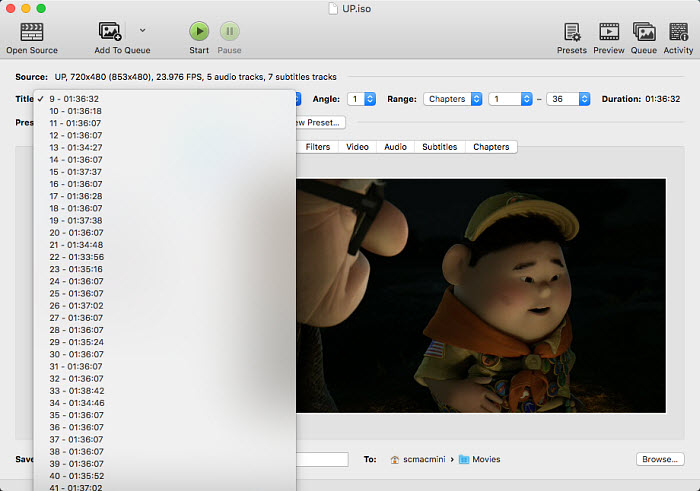The height and width of the screenshot is (491, 700).
Task: Choose title 30 - 01:36:07
Action: [164, 354]
